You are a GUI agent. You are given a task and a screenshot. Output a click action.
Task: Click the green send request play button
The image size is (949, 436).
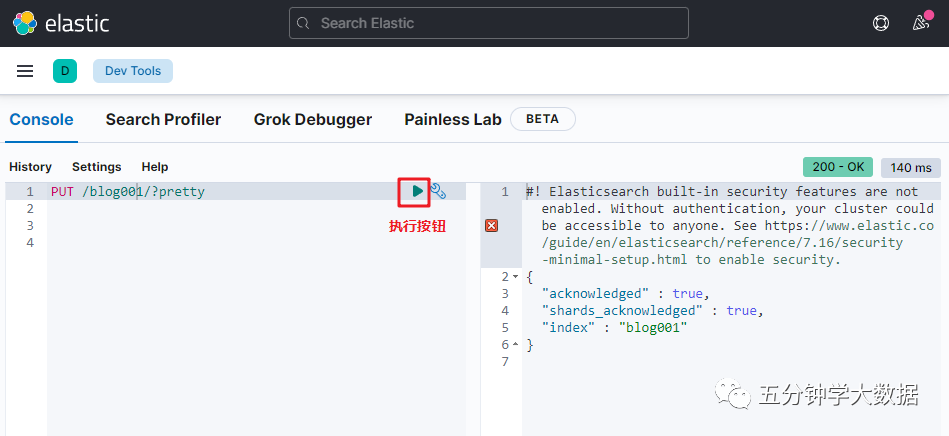pyautogui.click(x=417, y=191)
